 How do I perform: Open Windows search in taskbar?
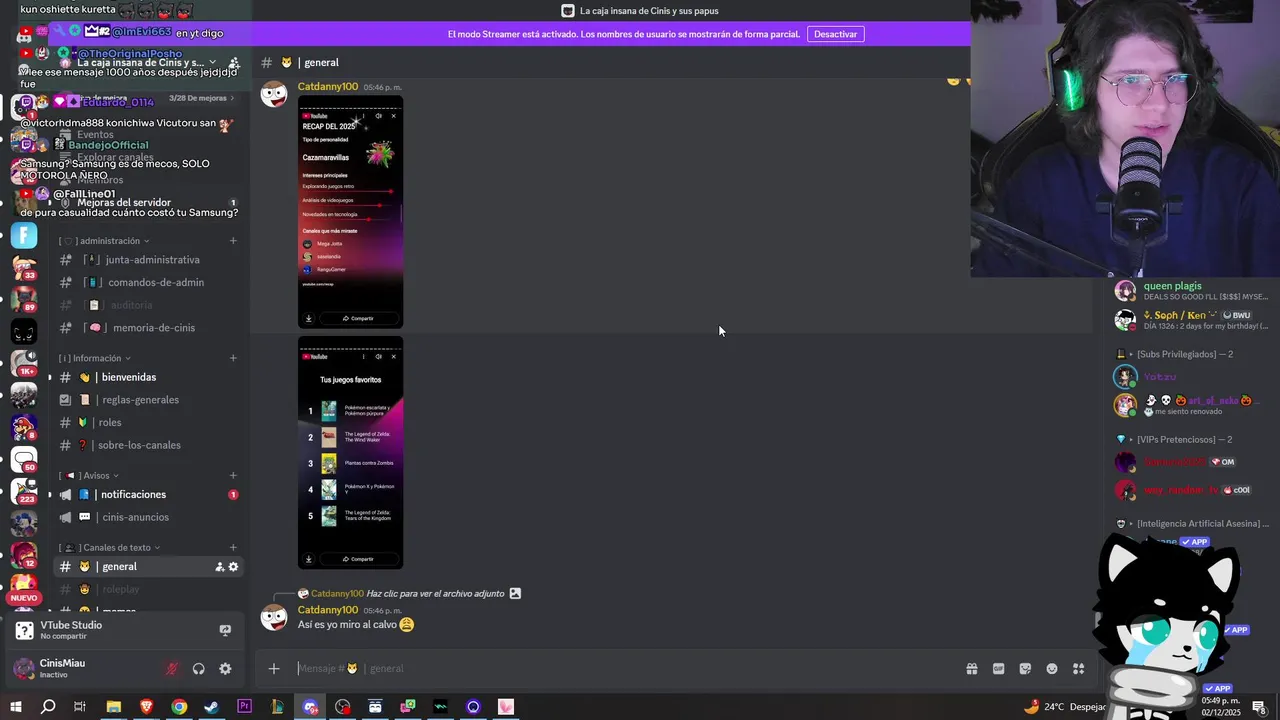click(x=48, y=707)
